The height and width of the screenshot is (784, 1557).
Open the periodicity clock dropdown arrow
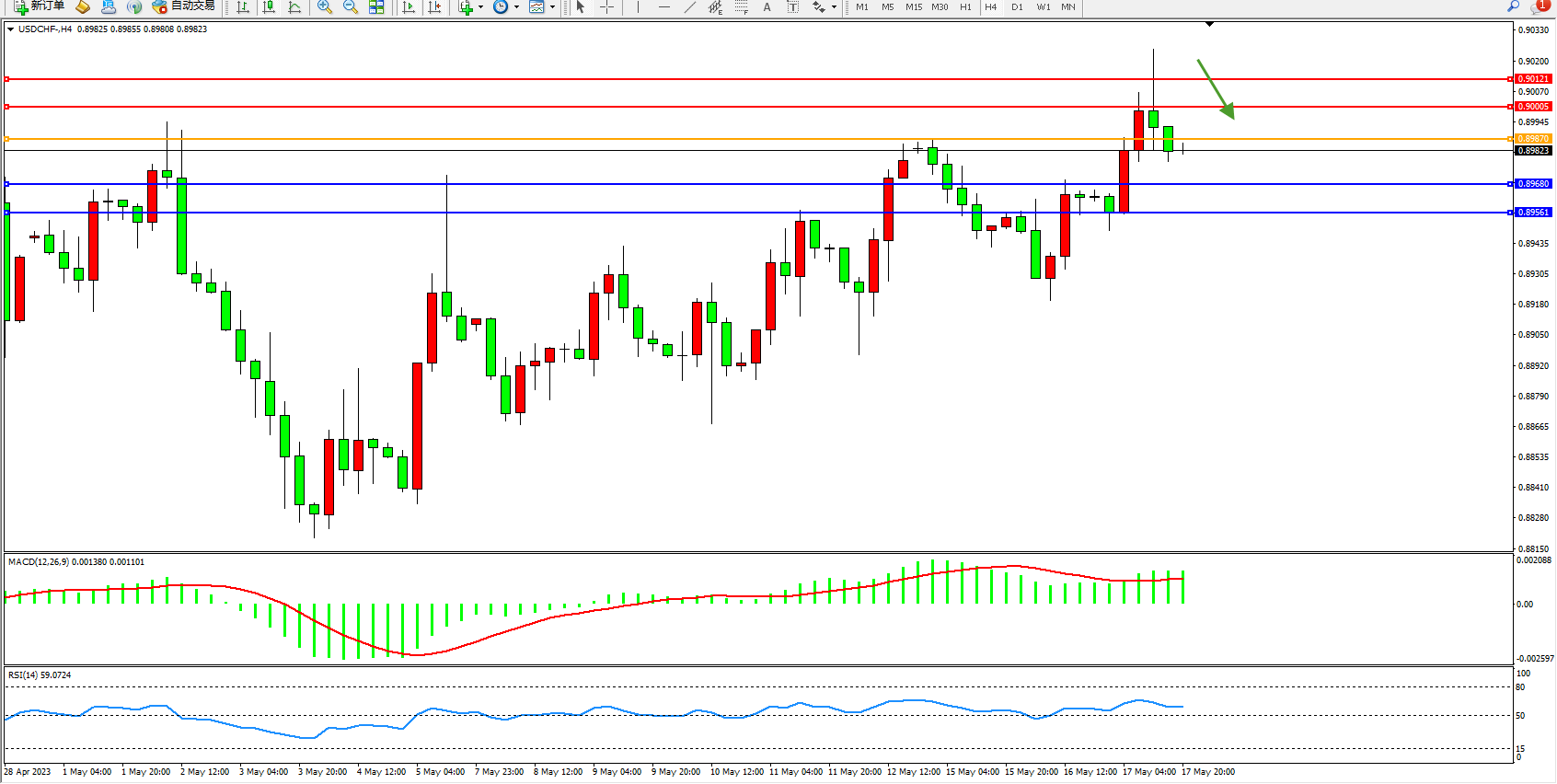(516, 7)
